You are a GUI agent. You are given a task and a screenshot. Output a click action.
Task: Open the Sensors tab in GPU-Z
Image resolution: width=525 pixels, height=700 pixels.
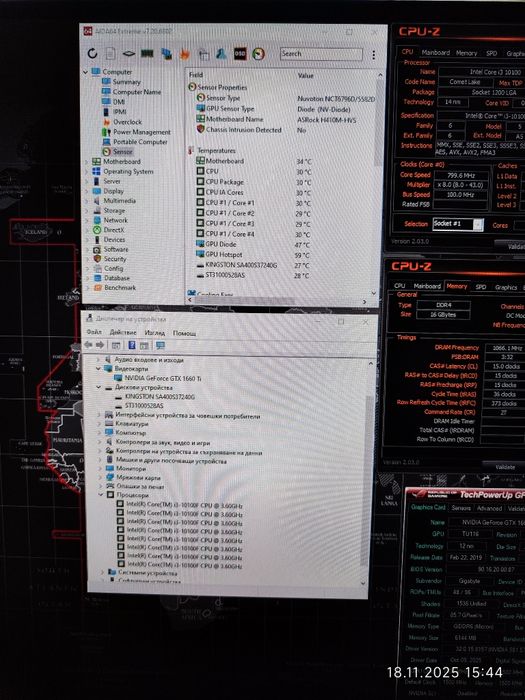[x=461, y=508]
